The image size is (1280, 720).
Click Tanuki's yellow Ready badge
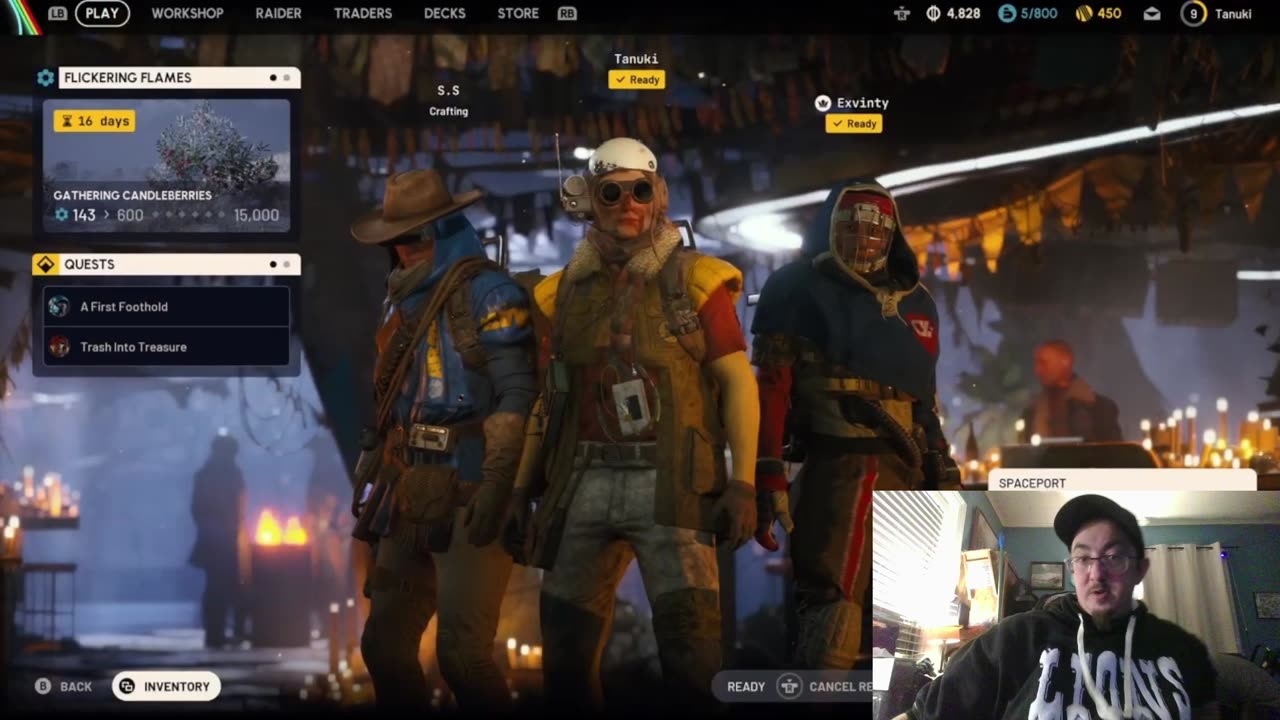(x=636, y=80)
